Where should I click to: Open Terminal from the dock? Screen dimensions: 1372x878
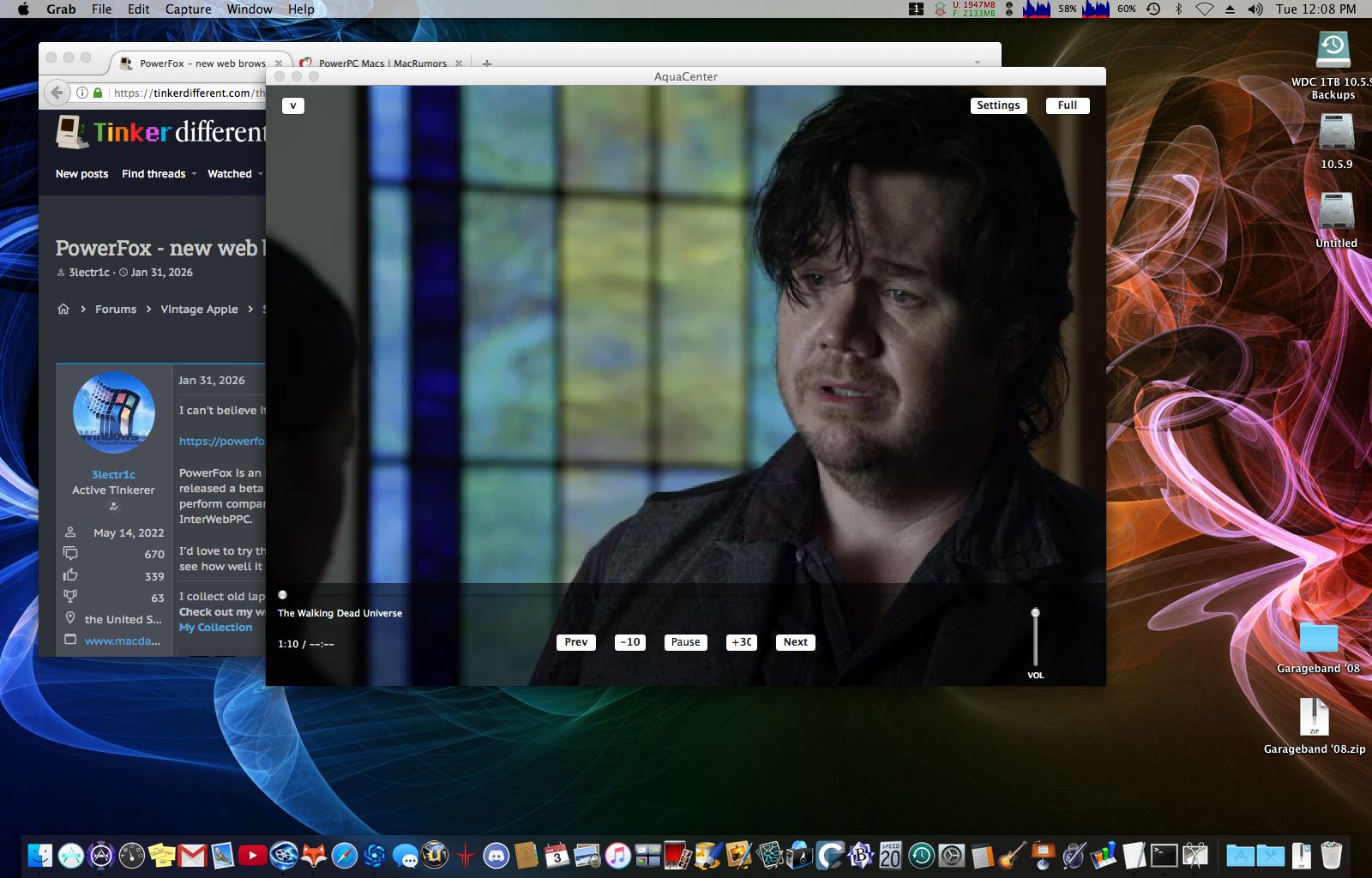pos(1164,855)
